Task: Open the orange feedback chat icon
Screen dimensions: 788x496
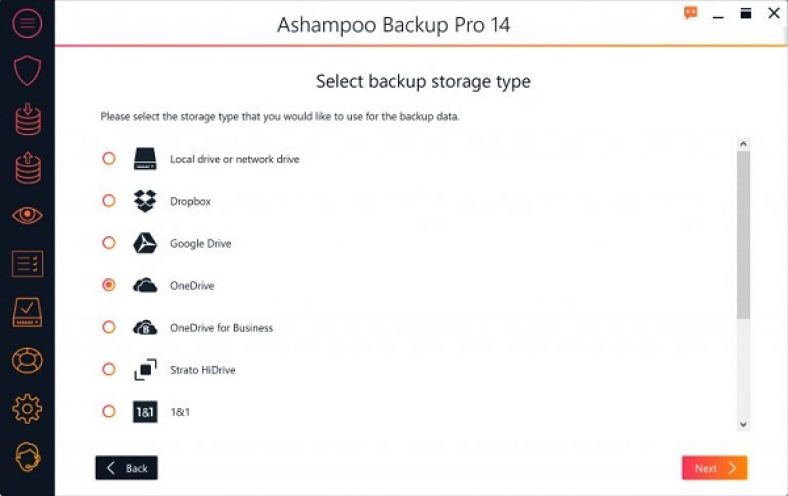Action: [x=691, y=13]
